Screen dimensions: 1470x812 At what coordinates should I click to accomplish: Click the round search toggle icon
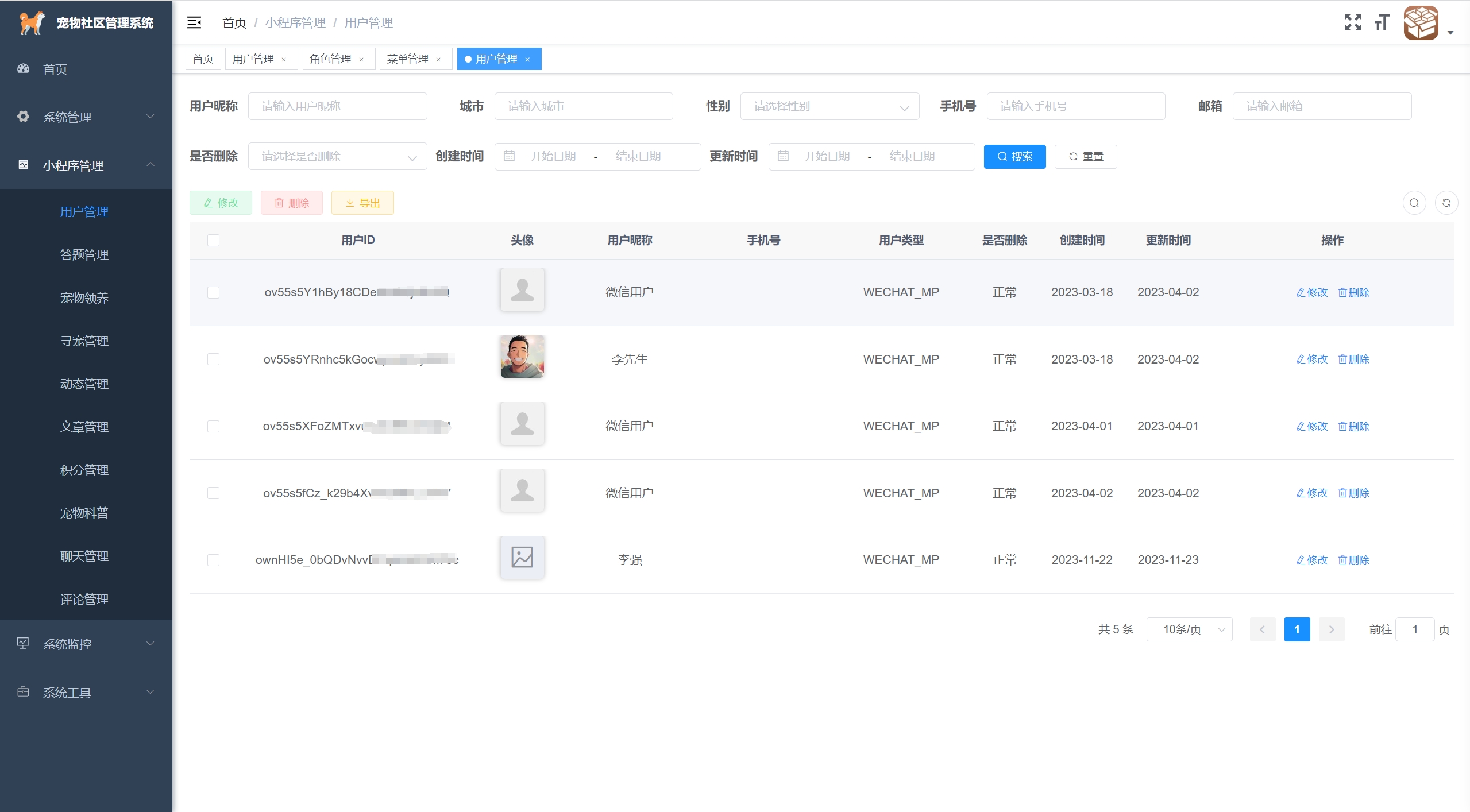click(x=1414, y=203)
